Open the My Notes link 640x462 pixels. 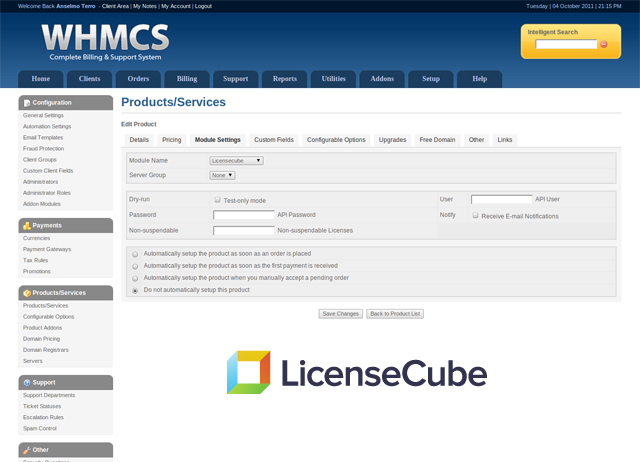tap(144, 6)
